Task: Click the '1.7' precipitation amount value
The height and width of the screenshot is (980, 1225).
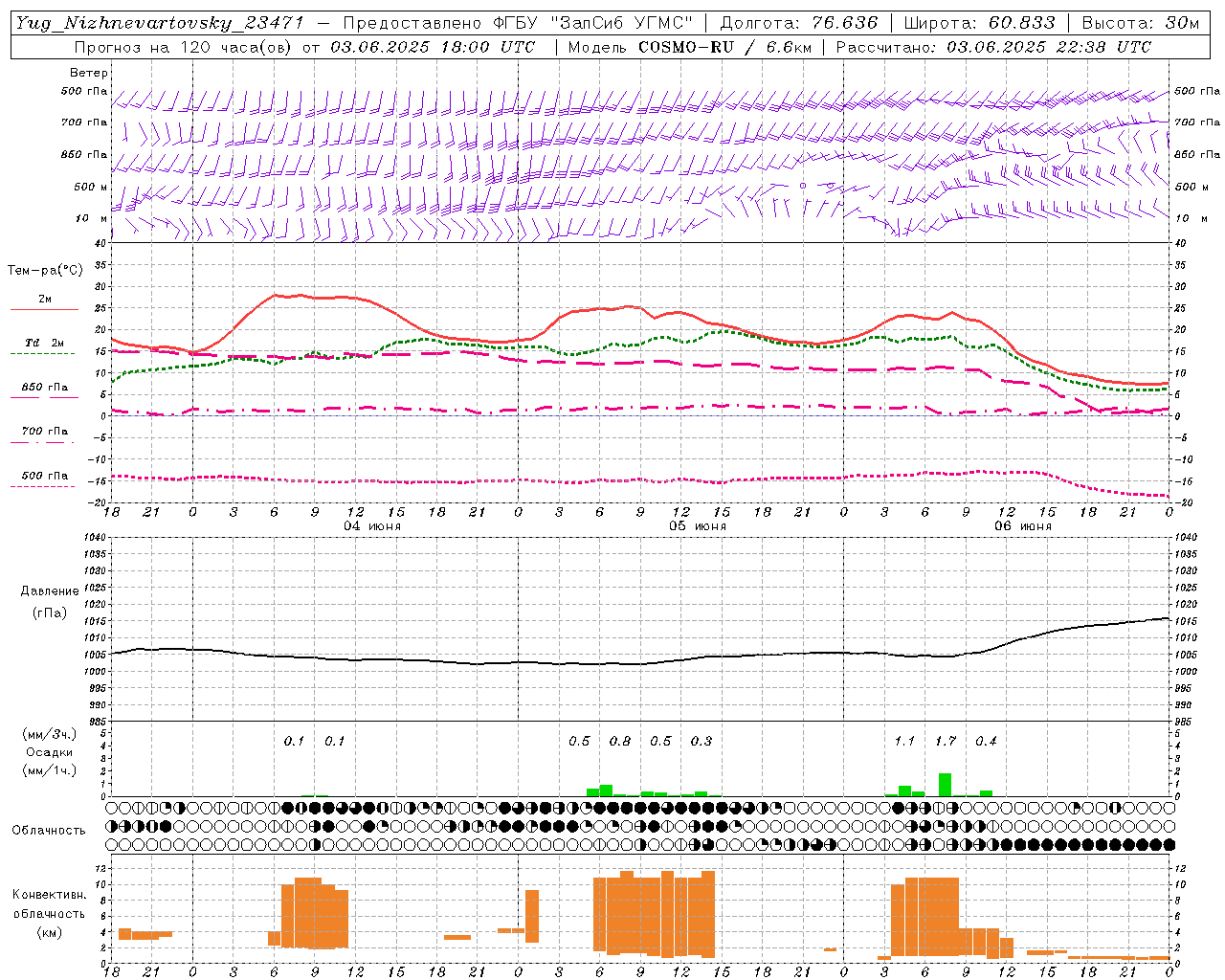Action: click(946, 742)
